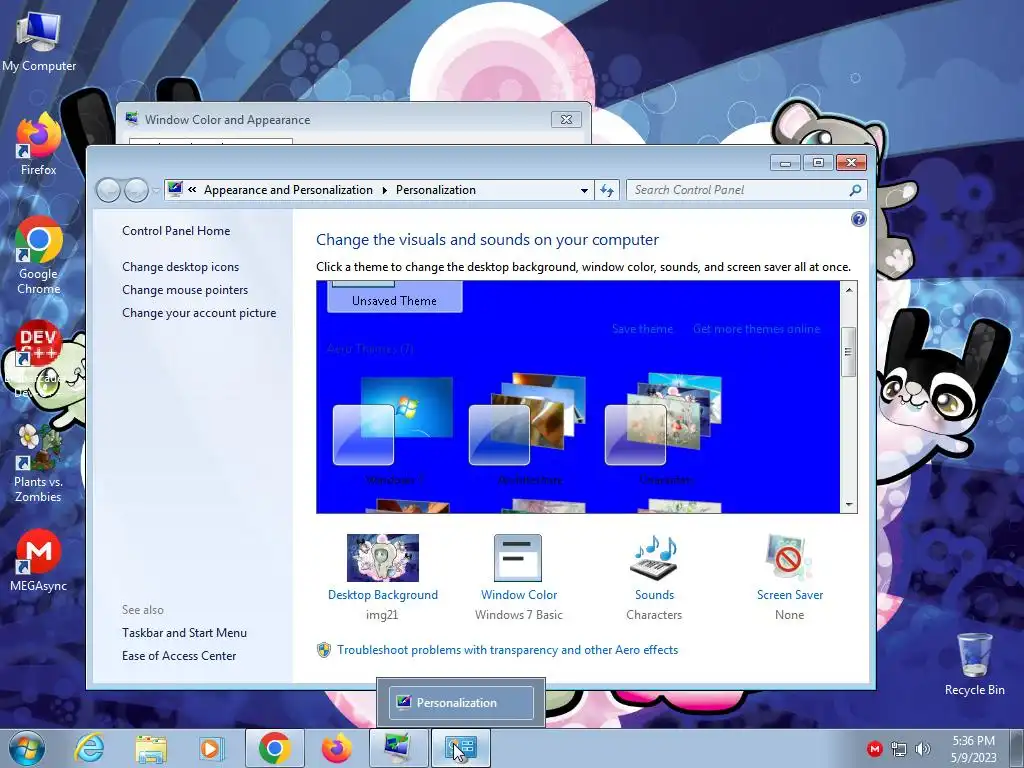Click Appearance and Personalization breadcrumb
Image resolution: width=1024 pixels, height=768 pixels.
point(288,190)
